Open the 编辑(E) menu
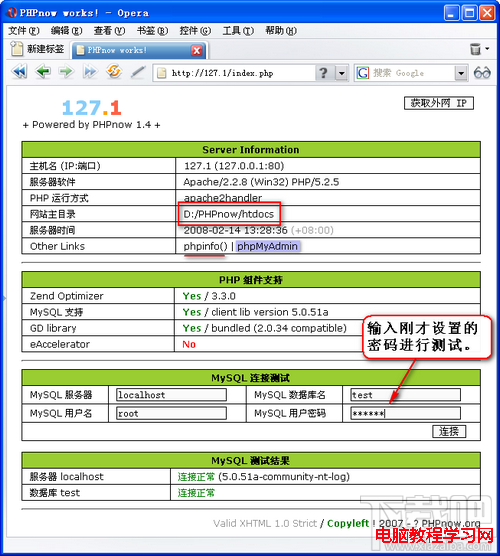Viewport: 500px width, 556px height. (x=67, y=31)
